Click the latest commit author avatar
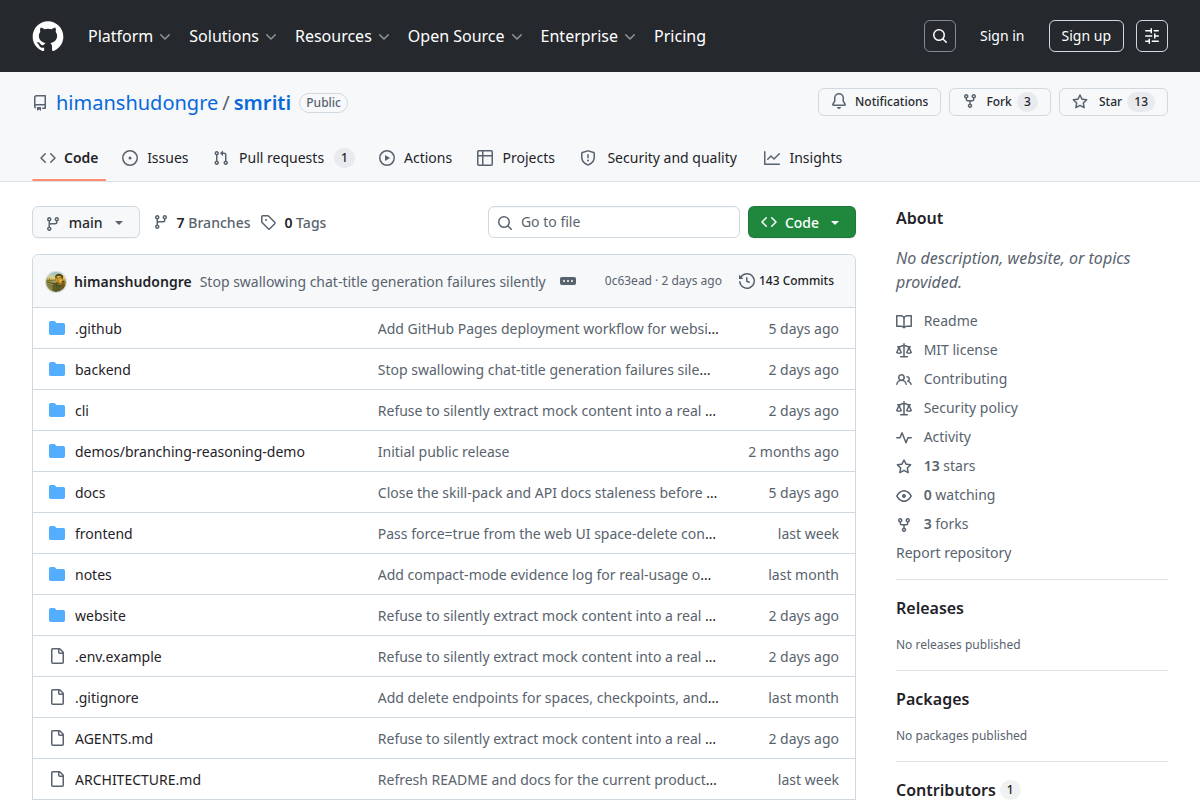 point(56,281)
